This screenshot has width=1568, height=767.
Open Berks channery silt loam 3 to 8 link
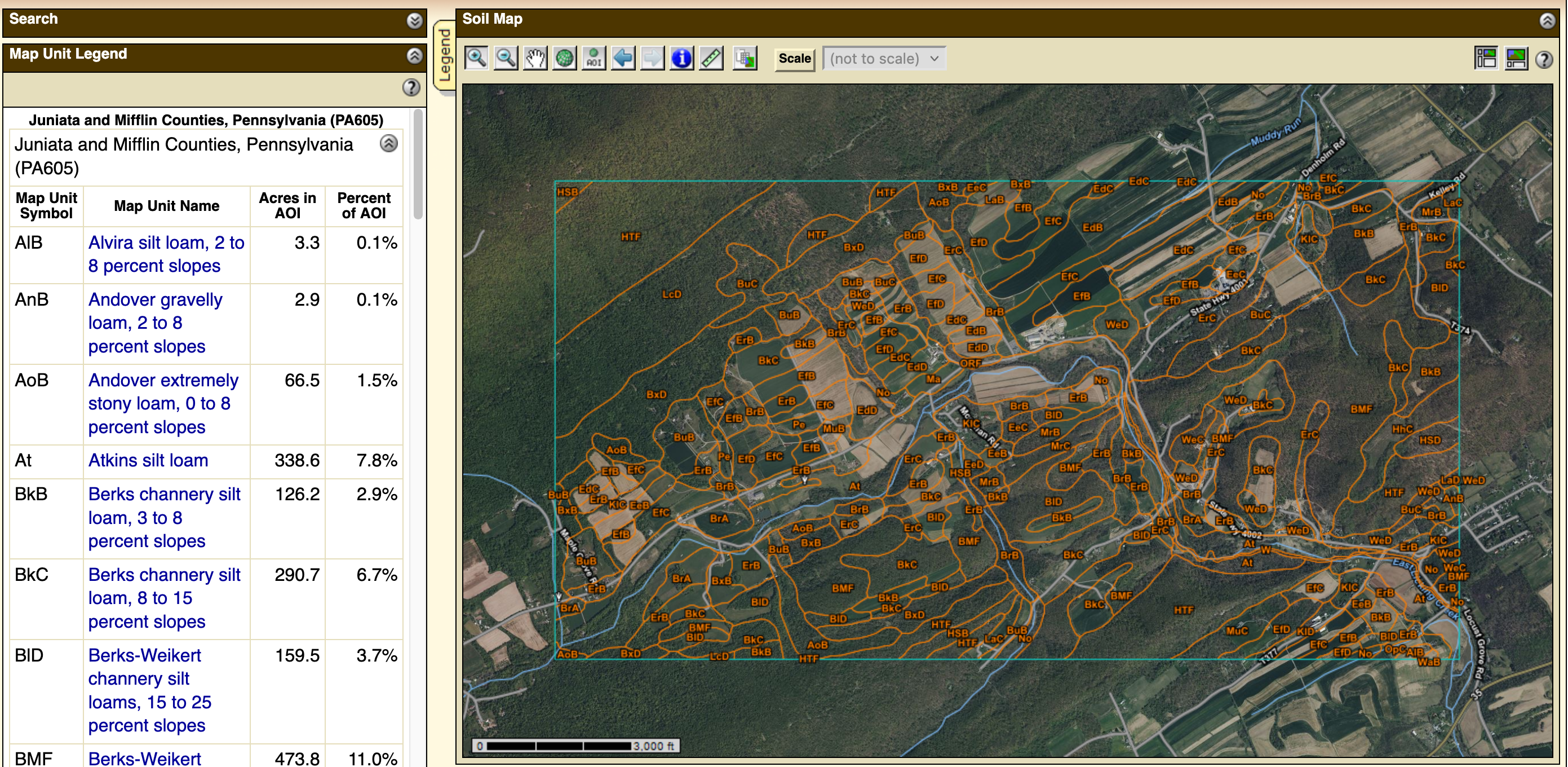click(165, 517)
